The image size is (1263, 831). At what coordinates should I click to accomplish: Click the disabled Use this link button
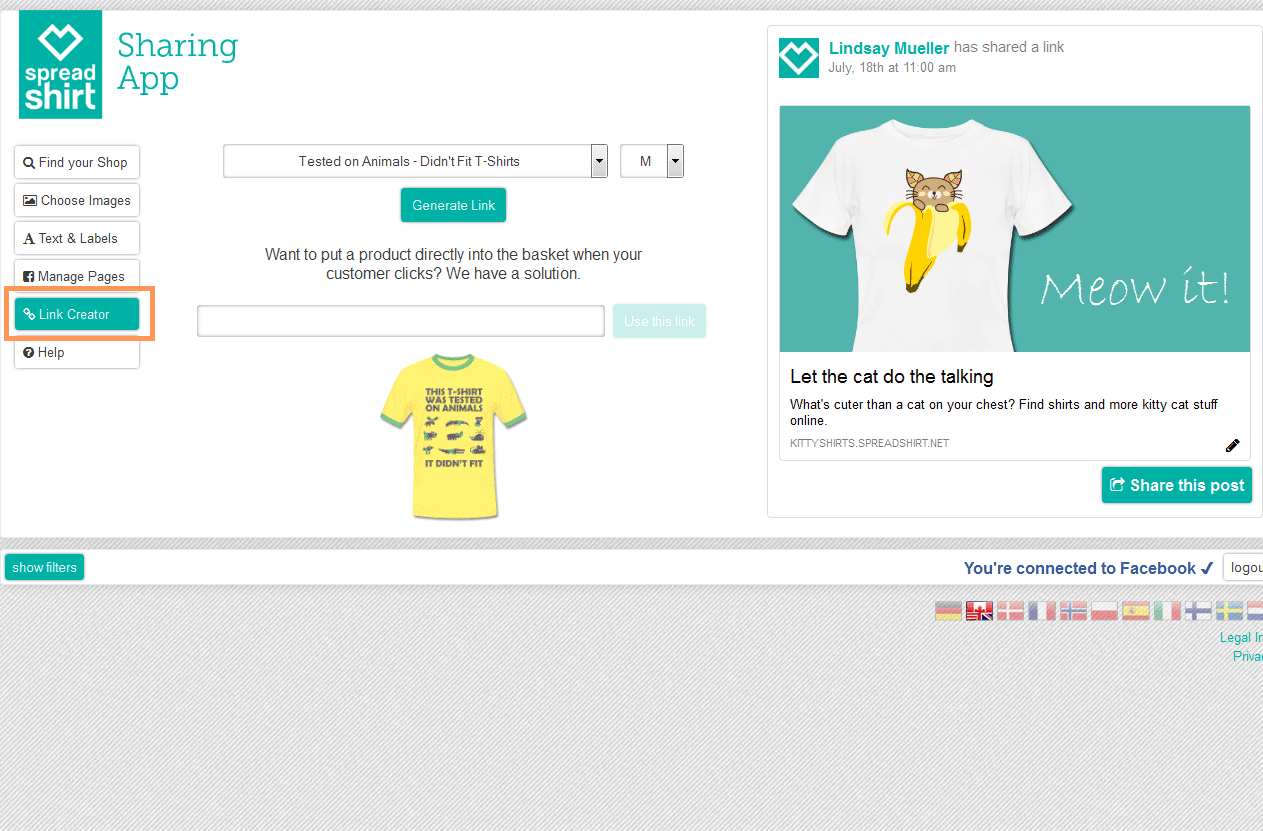click(659, 321)
